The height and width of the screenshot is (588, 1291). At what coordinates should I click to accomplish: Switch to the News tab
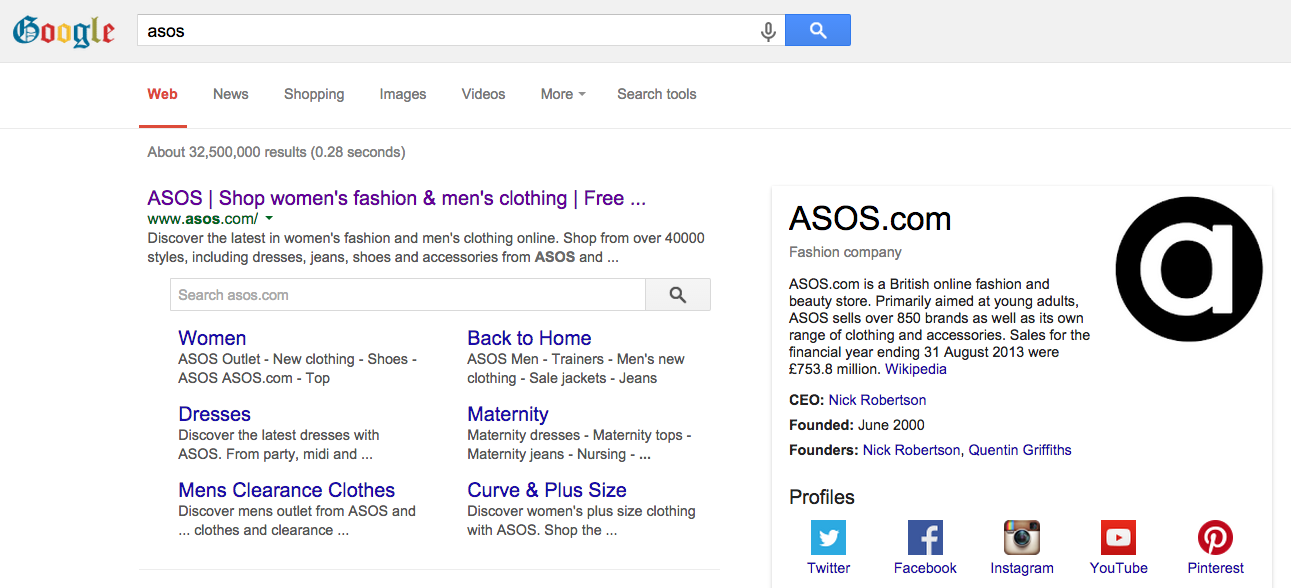click(231, 94)
